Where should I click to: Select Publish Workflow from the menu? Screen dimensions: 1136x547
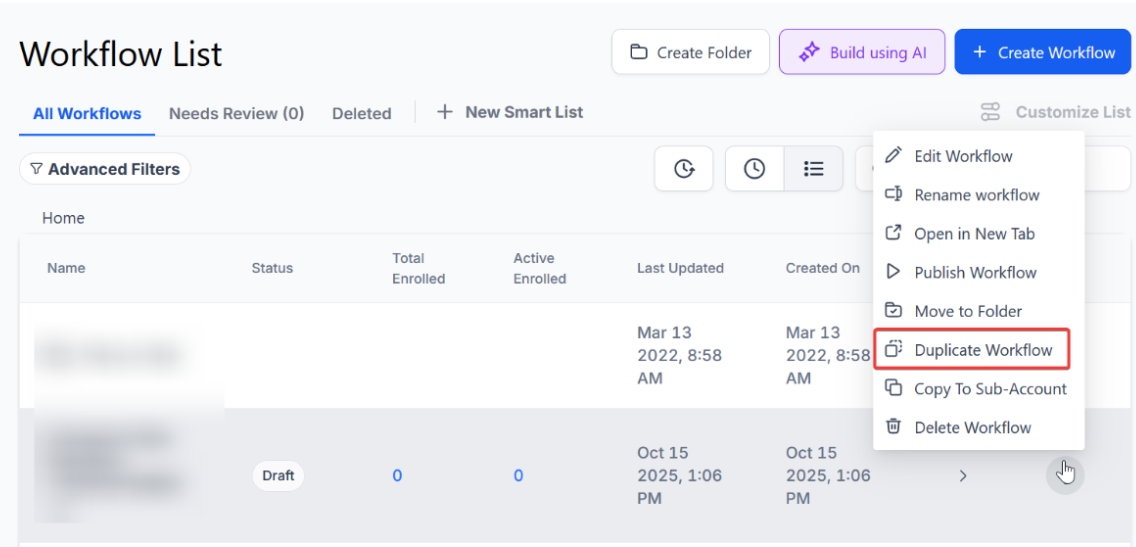[x=975, y=272]
